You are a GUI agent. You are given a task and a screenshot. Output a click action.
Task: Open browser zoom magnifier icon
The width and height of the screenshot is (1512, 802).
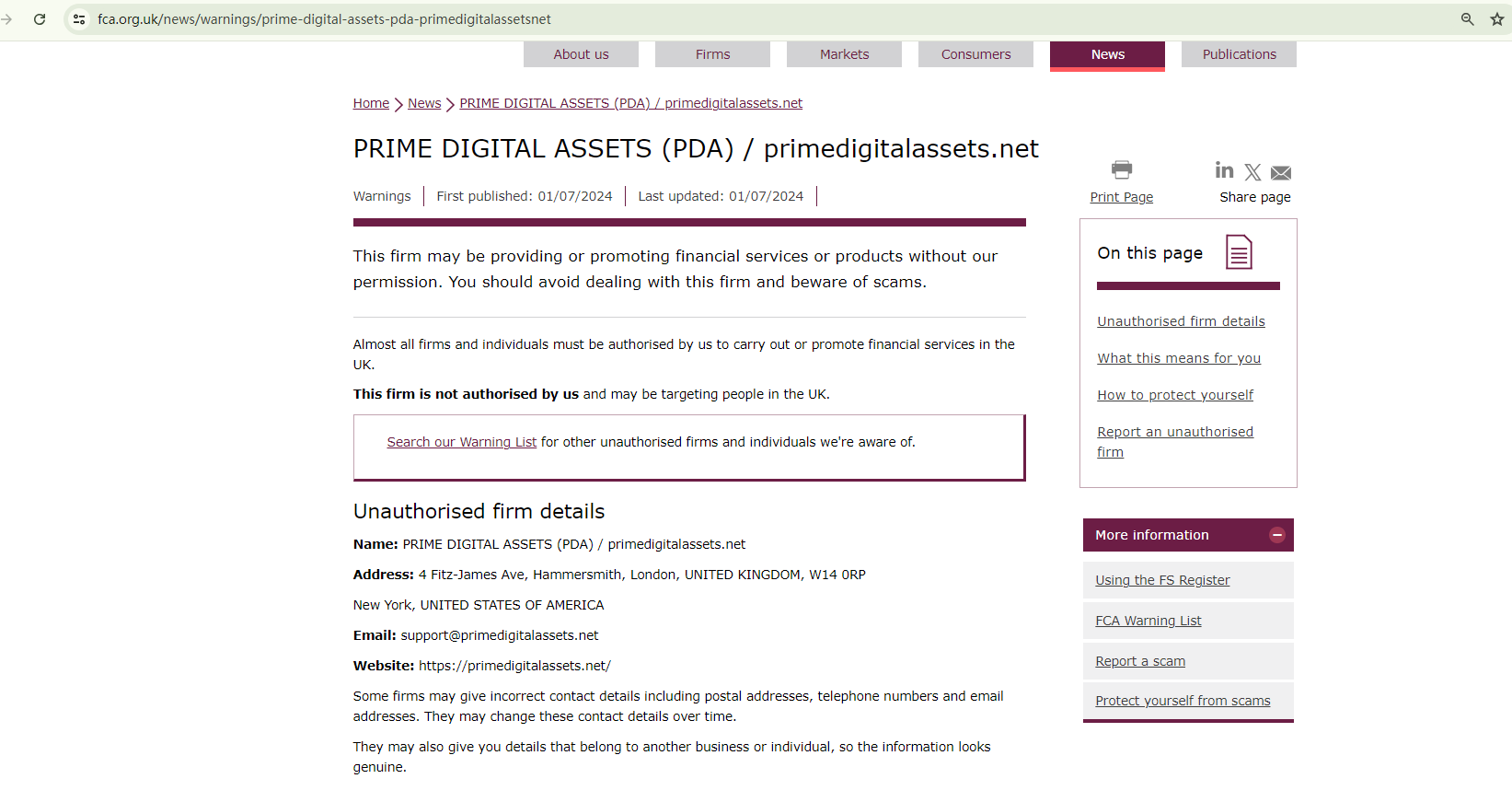click(x=1468, y=19)
